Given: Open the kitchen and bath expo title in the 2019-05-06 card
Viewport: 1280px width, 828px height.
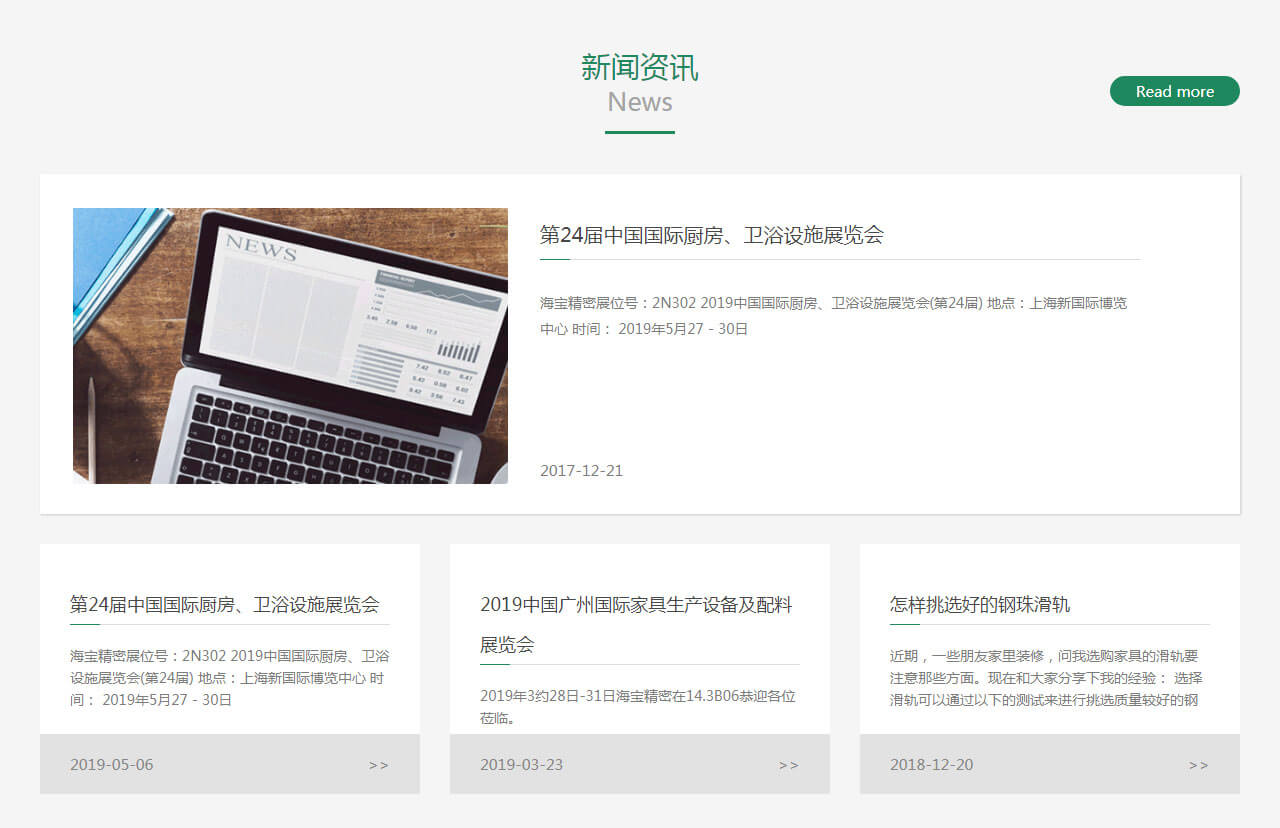Looking at the screenshot, I should point(224,604).
